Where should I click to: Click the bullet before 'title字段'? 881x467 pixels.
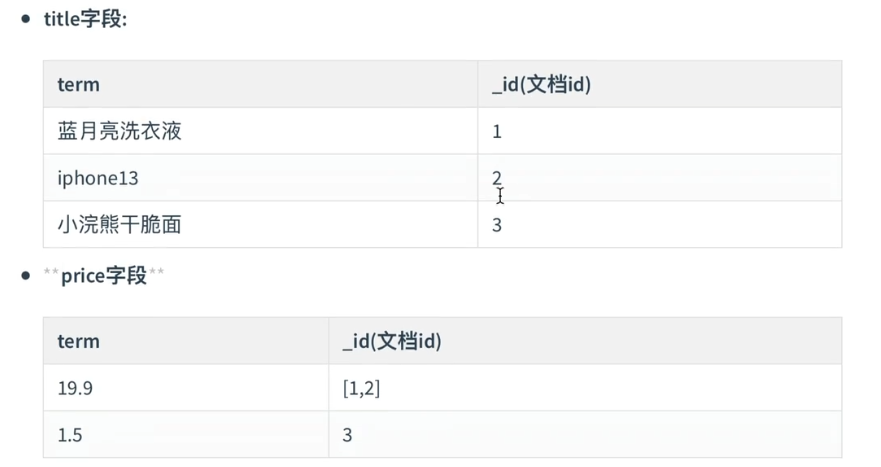[x=26, y=19]
